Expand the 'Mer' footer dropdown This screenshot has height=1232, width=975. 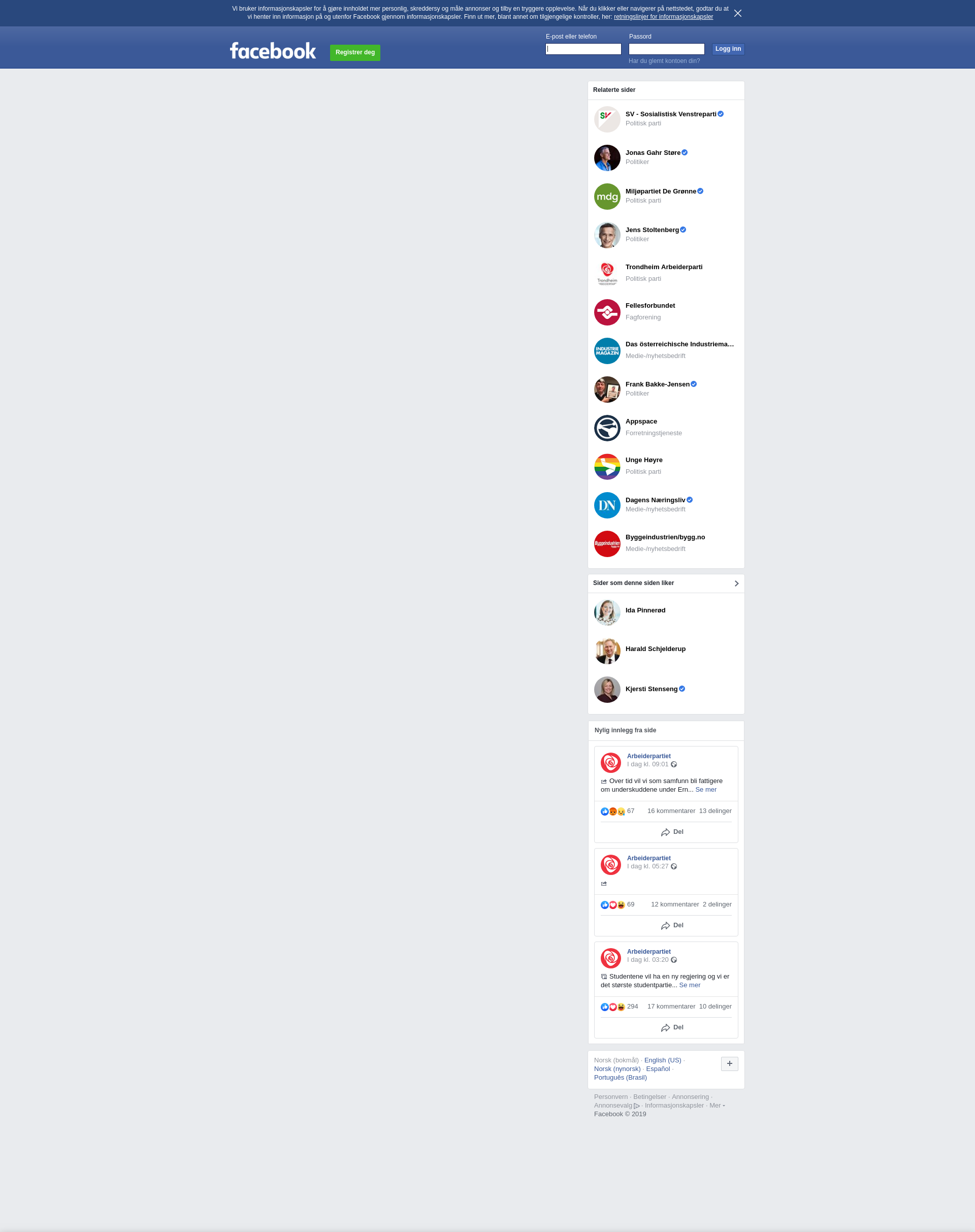tap(717, 1105)
